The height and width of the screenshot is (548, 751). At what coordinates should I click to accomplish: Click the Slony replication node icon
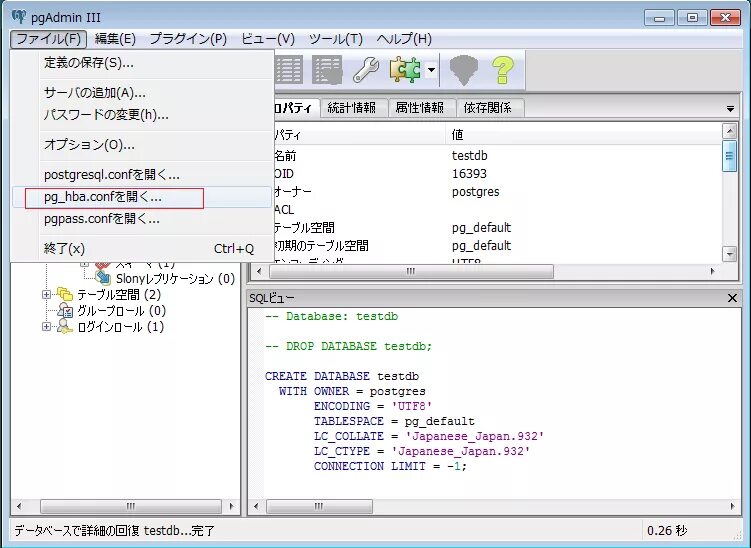point(103,278)
